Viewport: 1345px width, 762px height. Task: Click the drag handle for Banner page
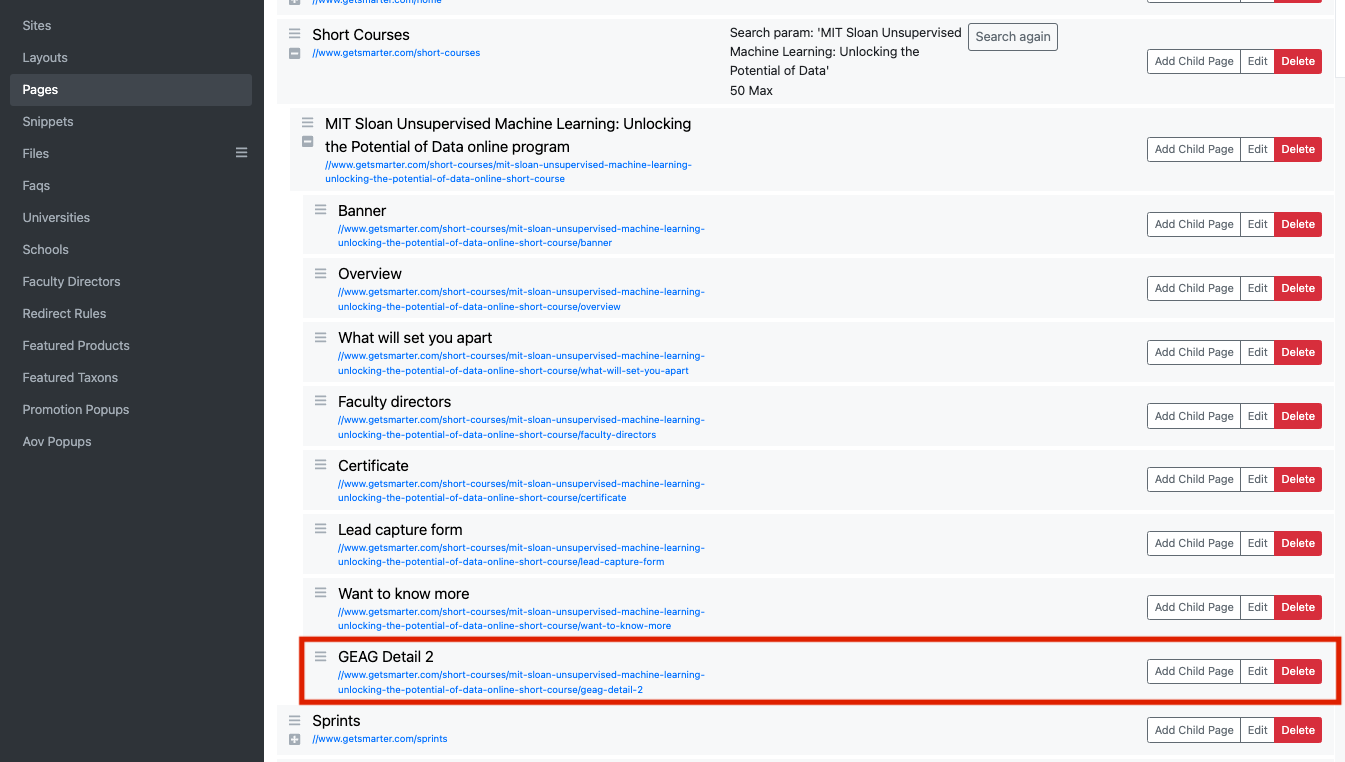click(x=320, y=210)
